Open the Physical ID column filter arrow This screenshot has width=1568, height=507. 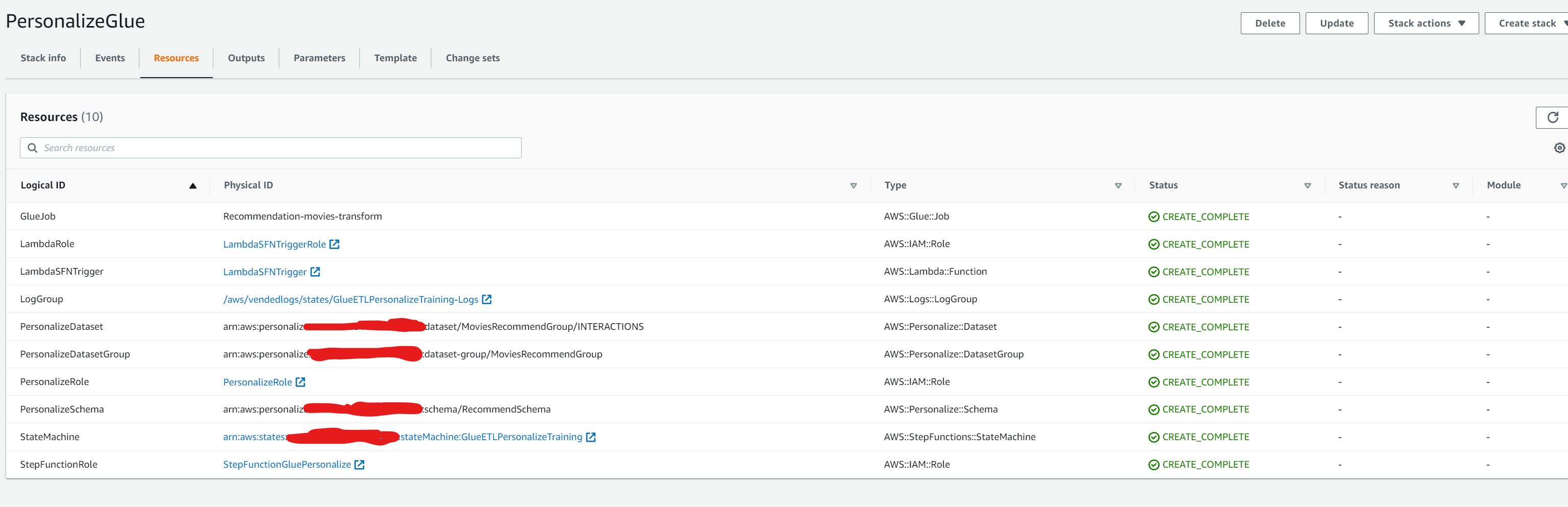[853, 186]
